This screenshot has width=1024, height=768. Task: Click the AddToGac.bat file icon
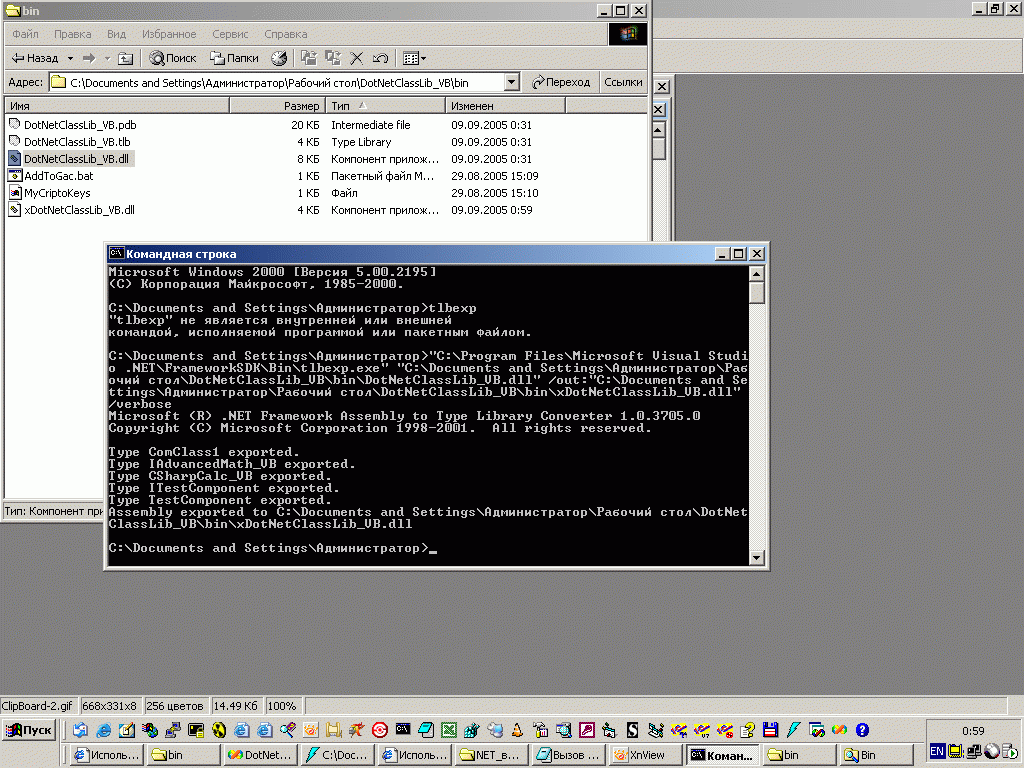14,176
